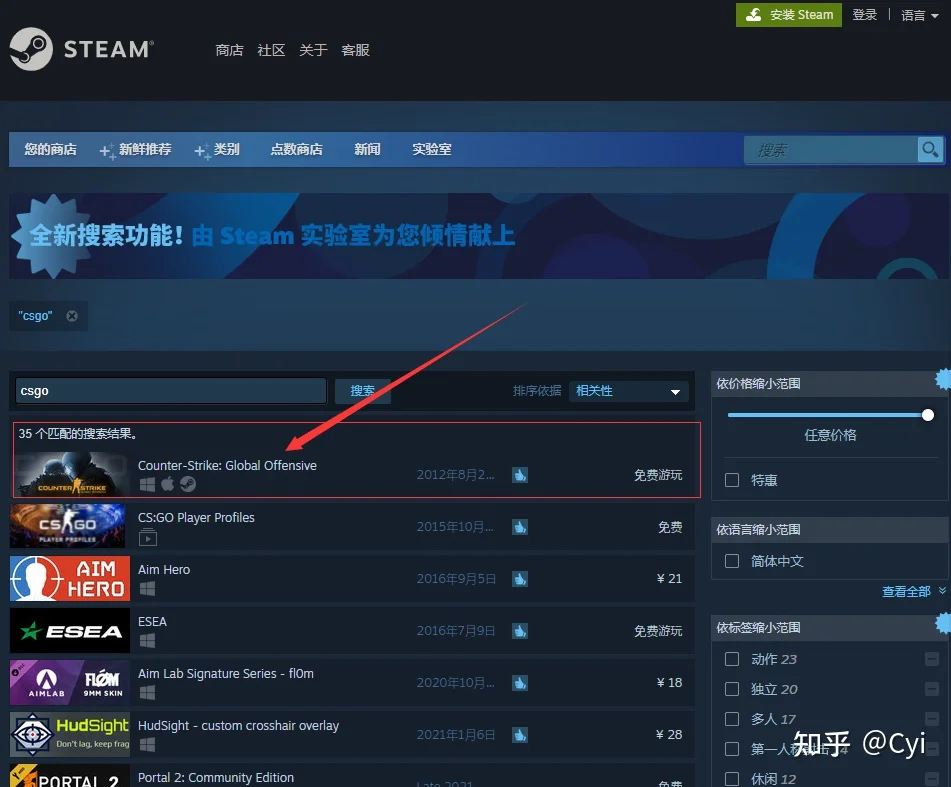Exclude the 动作 tag with minus icon
This screenshot has height=787, width=951.
click(932, 659)
